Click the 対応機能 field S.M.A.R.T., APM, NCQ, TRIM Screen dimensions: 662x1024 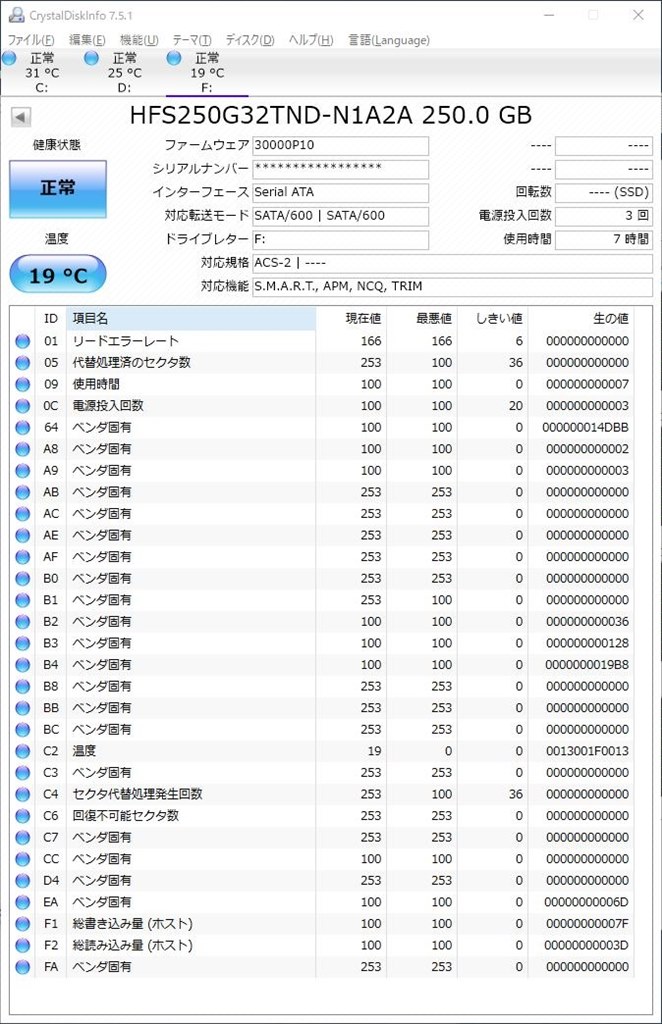pyautogui.click(x=452, y=287)
